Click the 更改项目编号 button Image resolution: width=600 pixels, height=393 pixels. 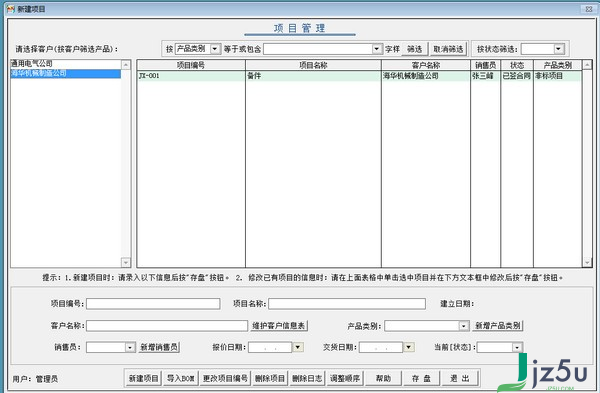tap(225, 378)
